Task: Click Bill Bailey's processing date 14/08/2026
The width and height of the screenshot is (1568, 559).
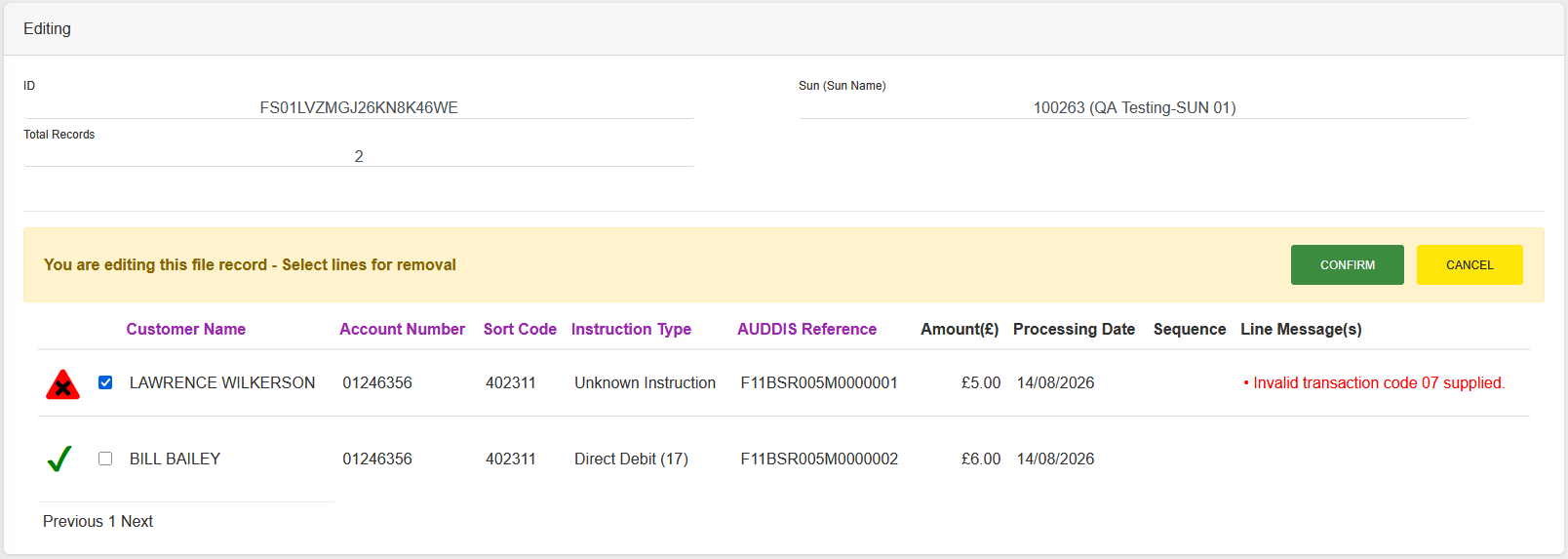Action: [x=1055, y=459]
